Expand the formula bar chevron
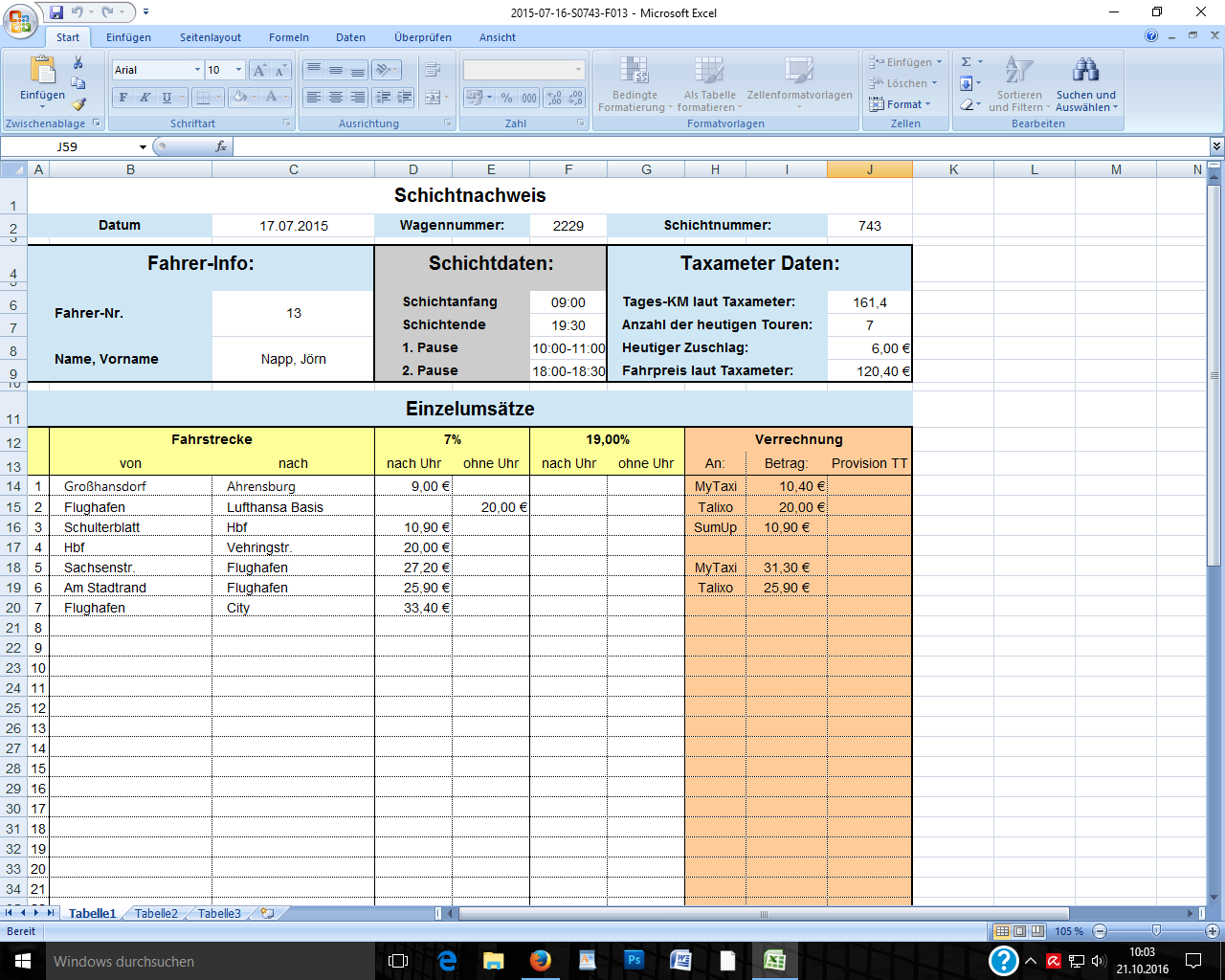Viewport: 1225px width, 980px height. pos(1216,146)
